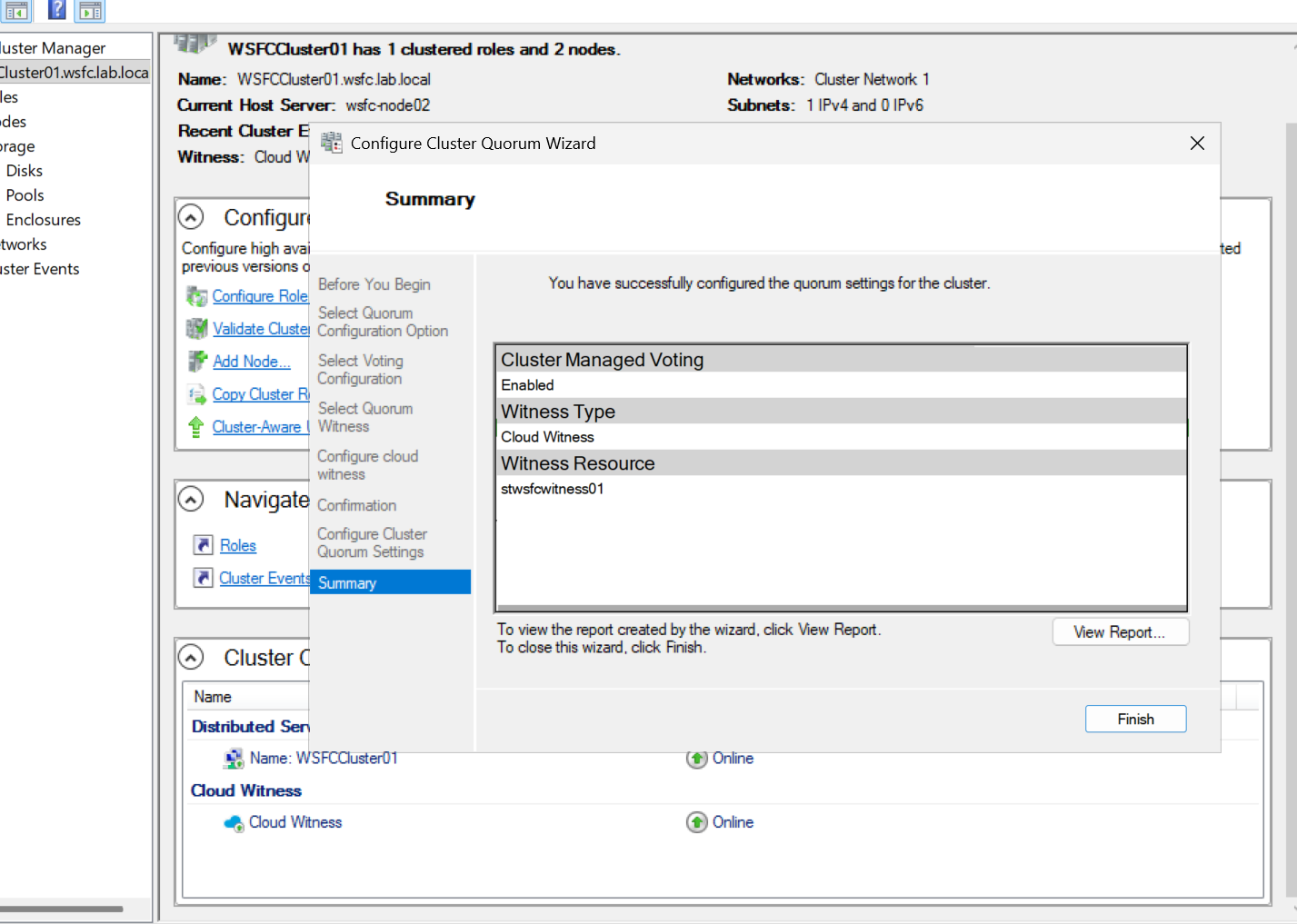Select Failover Cluster Manager root tree node
This screenshot has height=924, width=1297.
(53, 48)
